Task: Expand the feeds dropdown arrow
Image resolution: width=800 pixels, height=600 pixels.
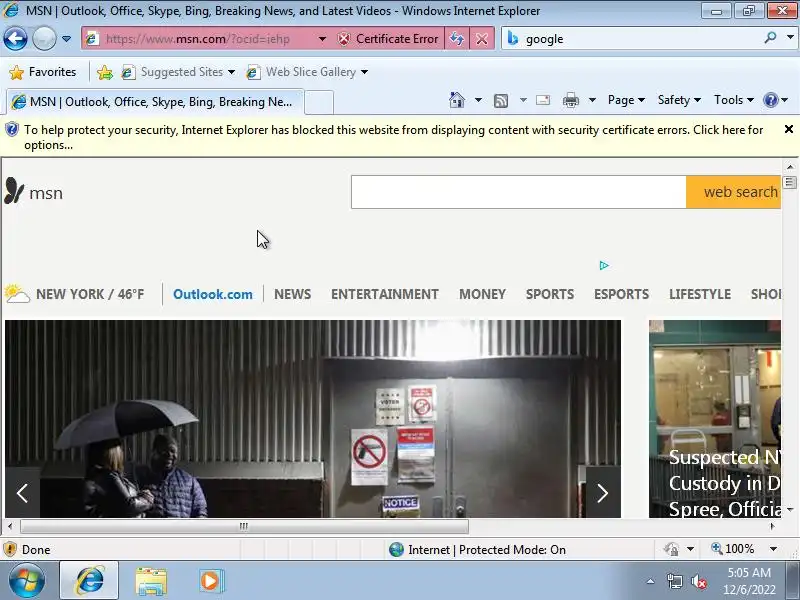Action: click(523, 100)
